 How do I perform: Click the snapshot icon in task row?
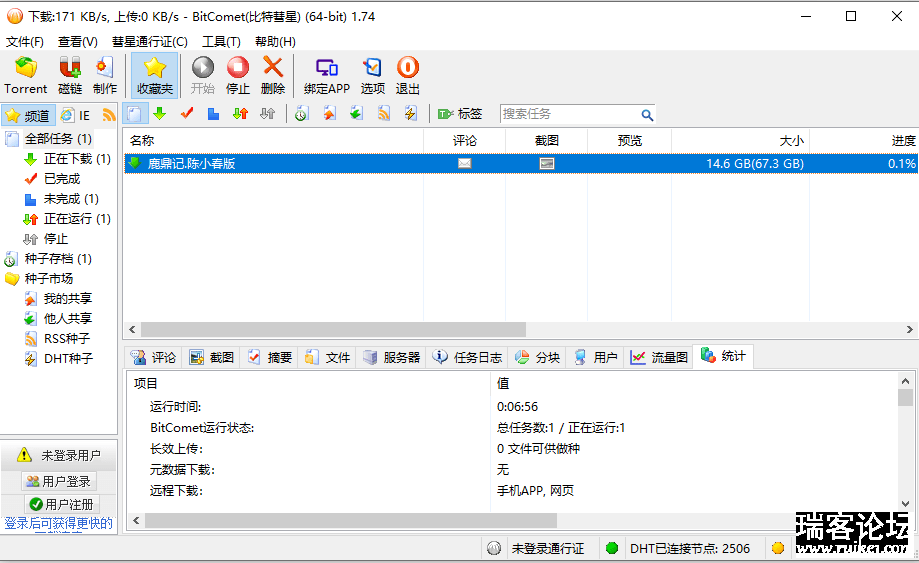(x=546, y=163)
